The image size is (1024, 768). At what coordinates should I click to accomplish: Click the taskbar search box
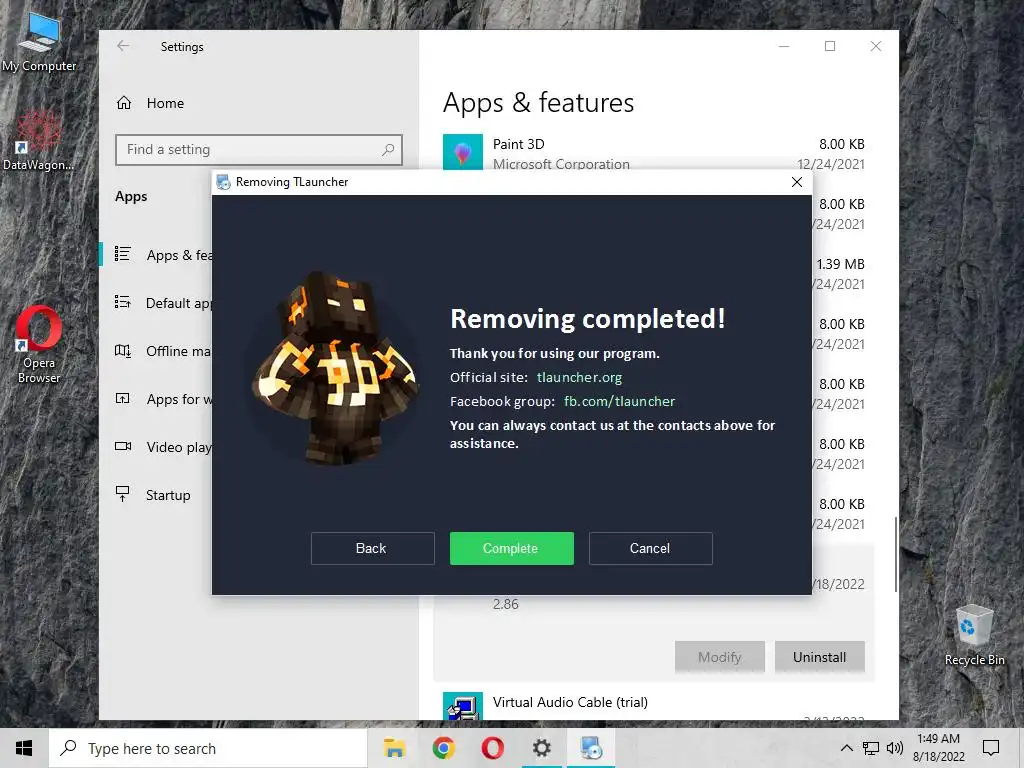click(x=208, y=748)
